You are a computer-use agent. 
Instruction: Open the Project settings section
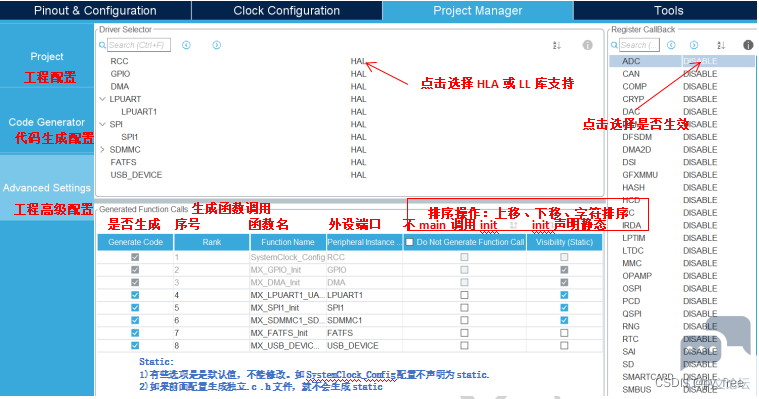click(47, 56)
